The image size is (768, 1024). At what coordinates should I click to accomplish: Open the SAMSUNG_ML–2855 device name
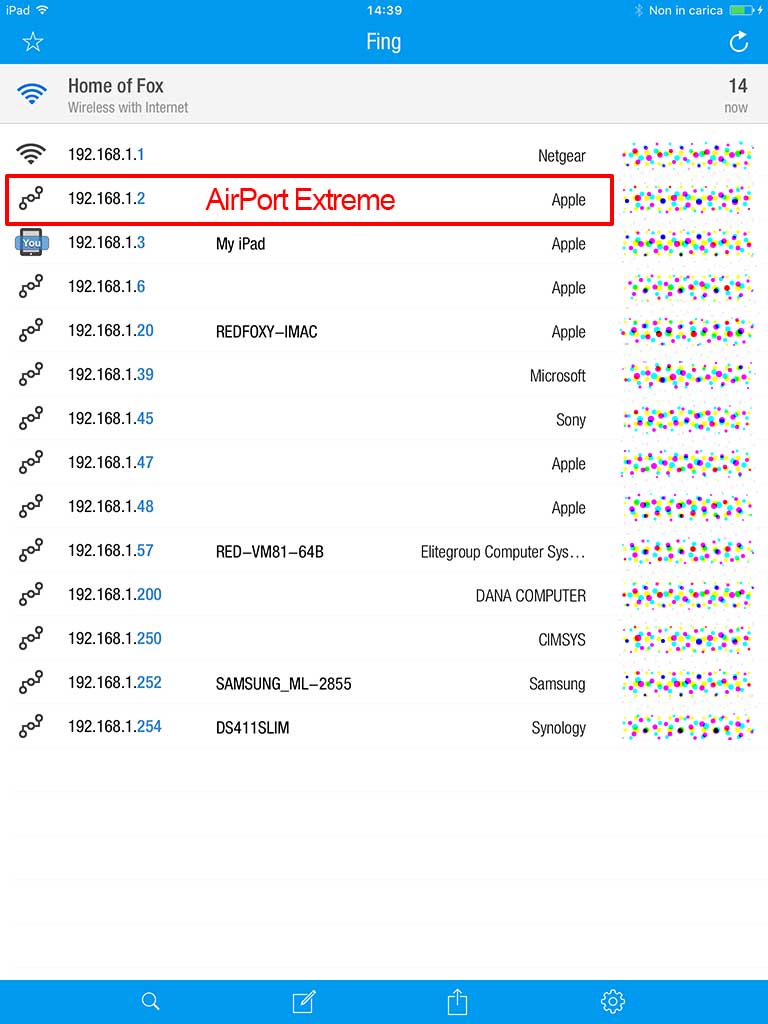[283, 684]
